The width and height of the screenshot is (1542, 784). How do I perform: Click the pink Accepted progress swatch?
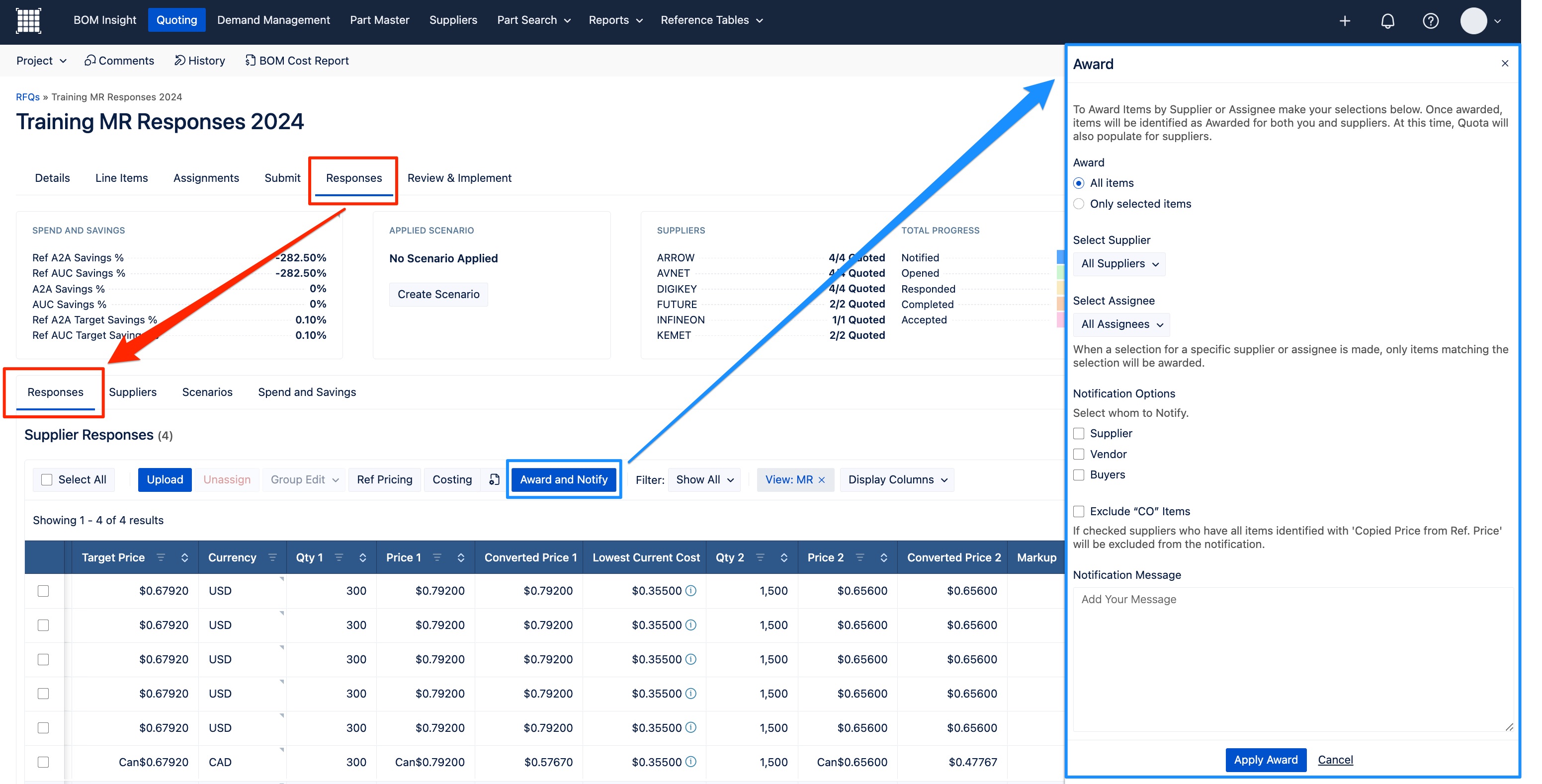1060,319
